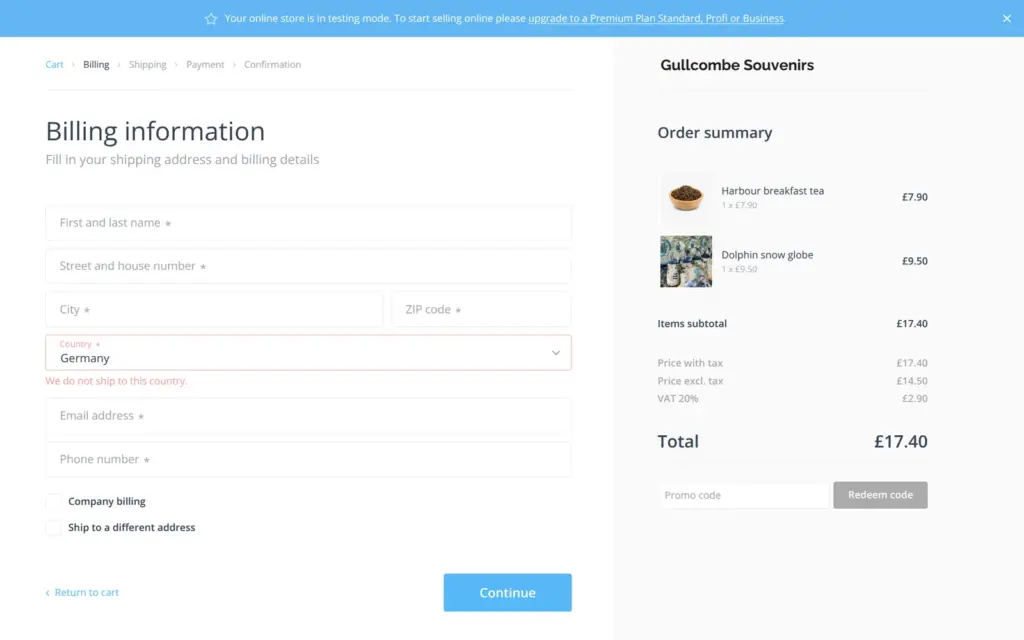
Task: Click the Price with tax label
Action: tap(690, 362)
